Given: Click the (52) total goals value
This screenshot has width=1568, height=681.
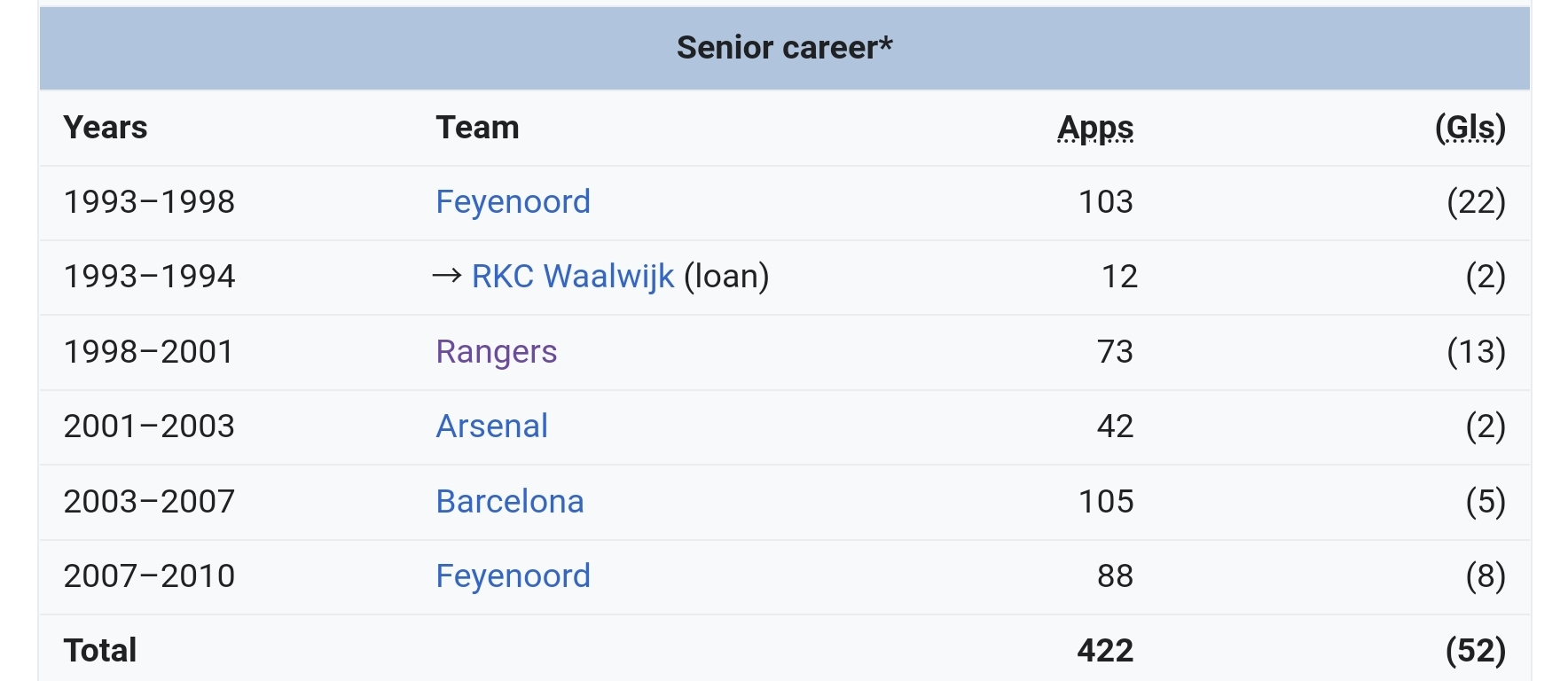Looking at the screenshot, I should click(1476, 651).
